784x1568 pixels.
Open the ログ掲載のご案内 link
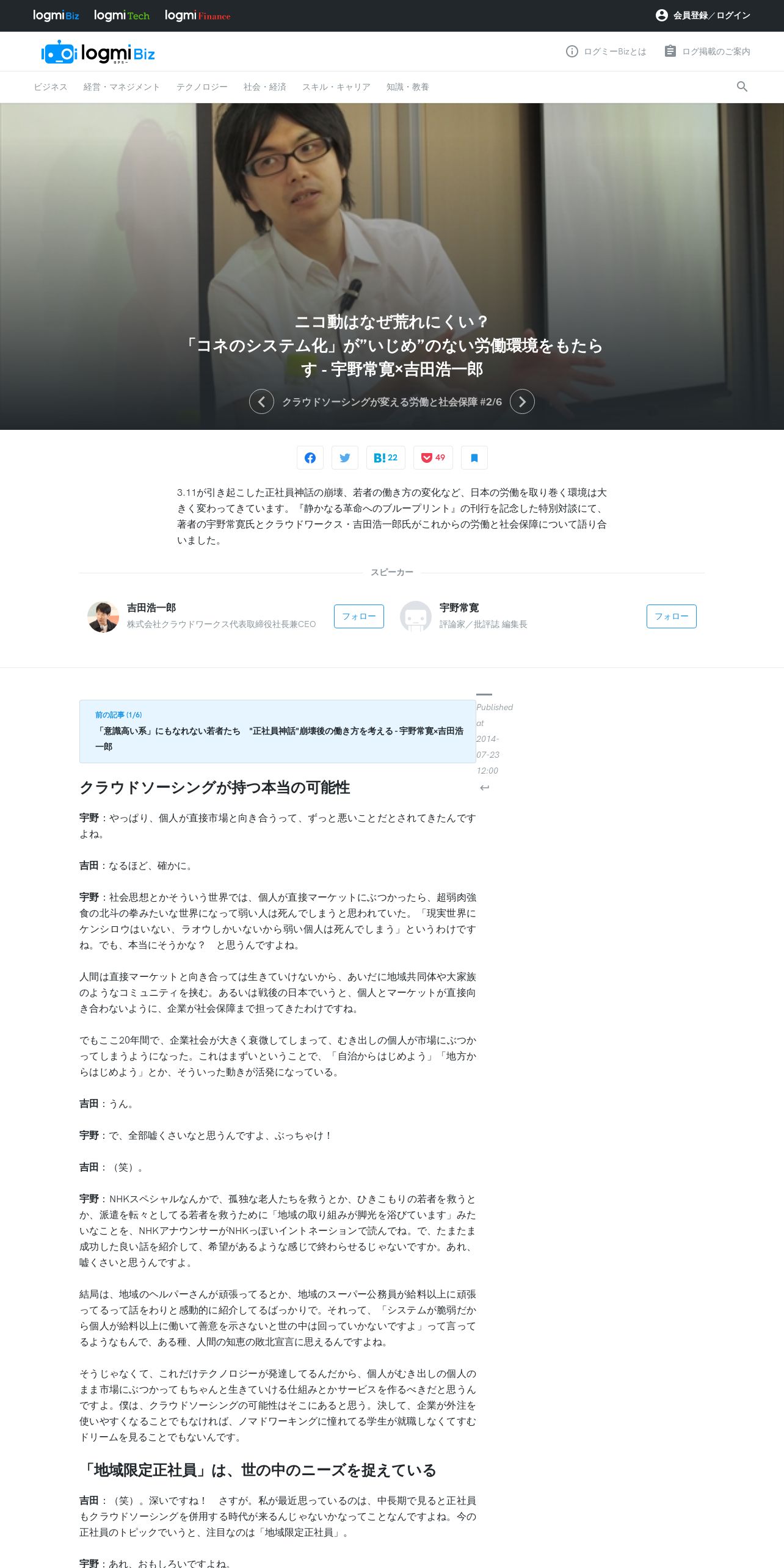pos(716,51)
